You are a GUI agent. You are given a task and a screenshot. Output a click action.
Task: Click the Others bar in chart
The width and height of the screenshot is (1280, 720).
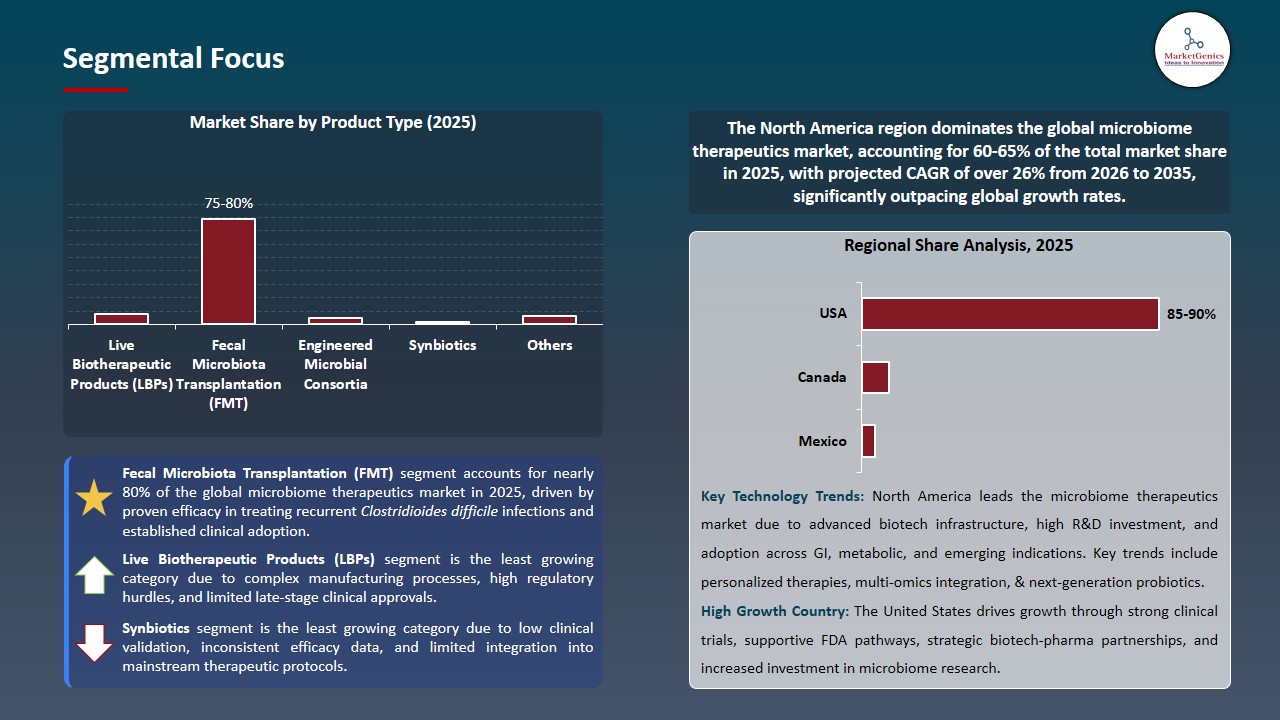click(x=549, y=319)
